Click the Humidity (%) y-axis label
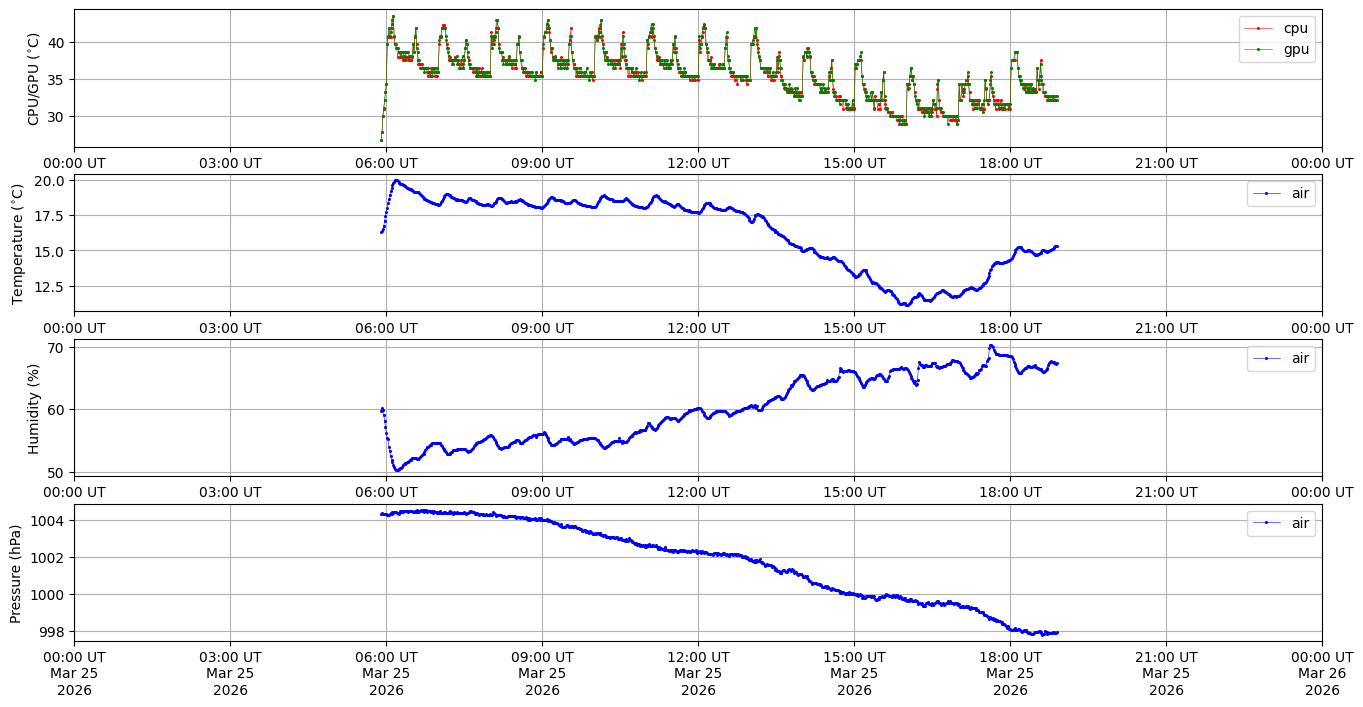This screenshot has width=1363, height=707. 33,408
